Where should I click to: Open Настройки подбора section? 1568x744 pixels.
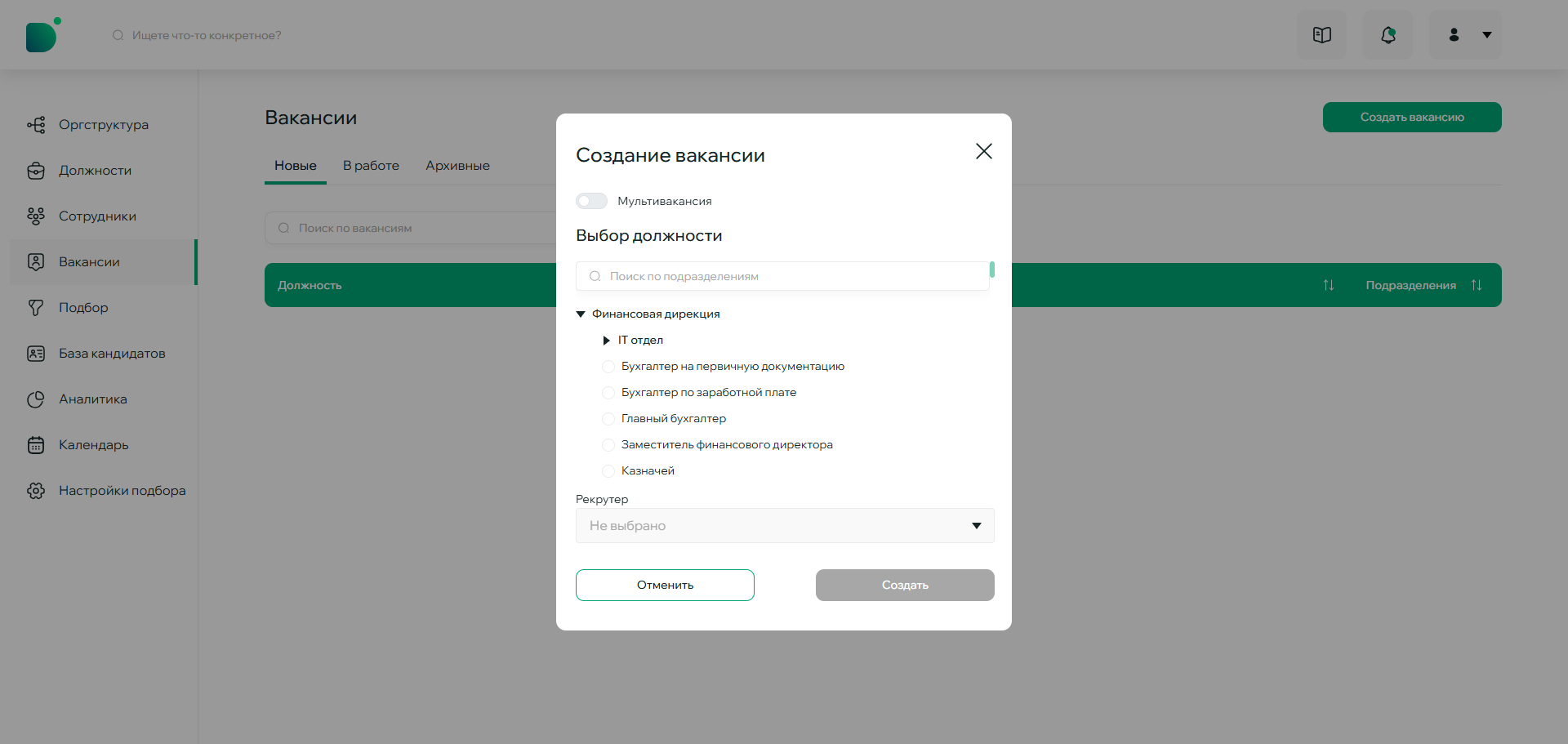pos(104,491)
